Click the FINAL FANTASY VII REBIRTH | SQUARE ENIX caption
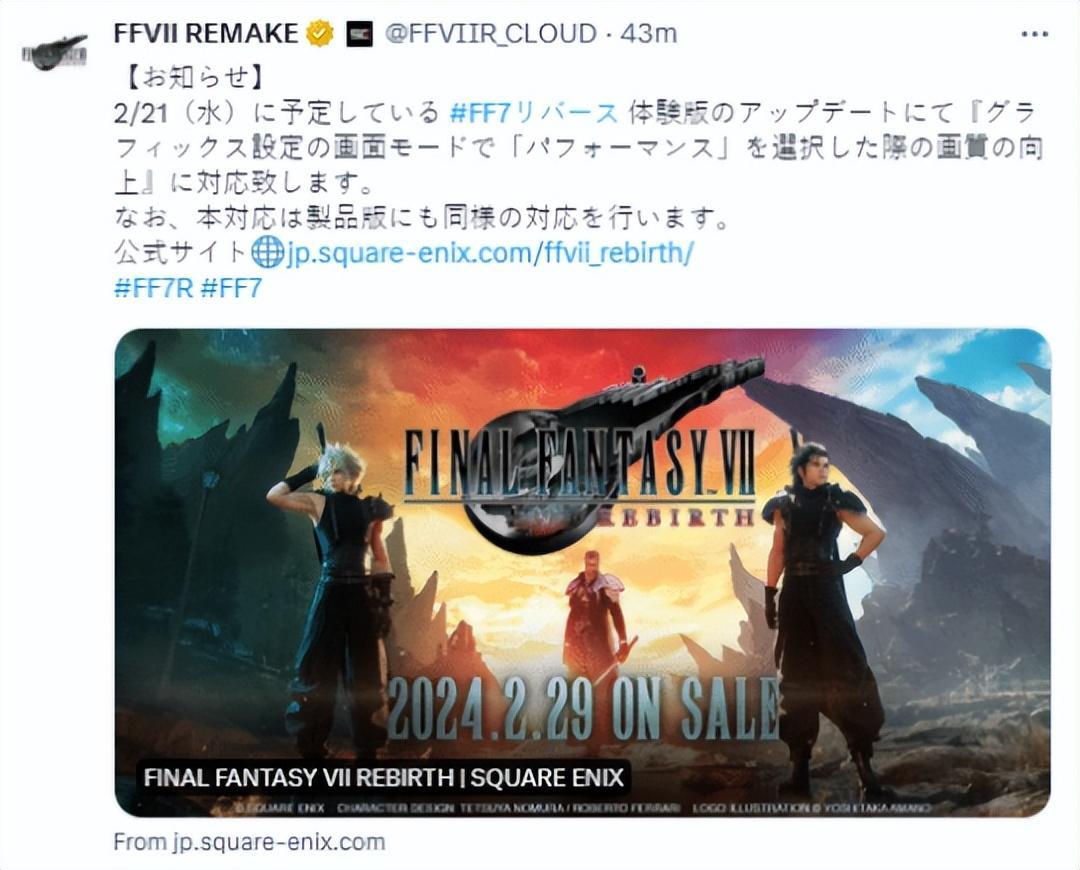The height and width of the screenshot is (870, 1080). [x=384, y=778]
